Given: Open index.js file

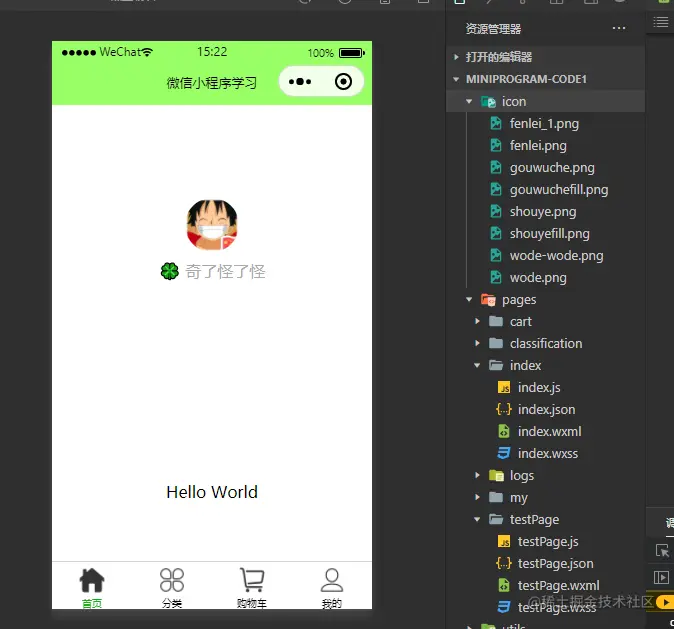Looking at the screenshot, I should click(539, 387).
